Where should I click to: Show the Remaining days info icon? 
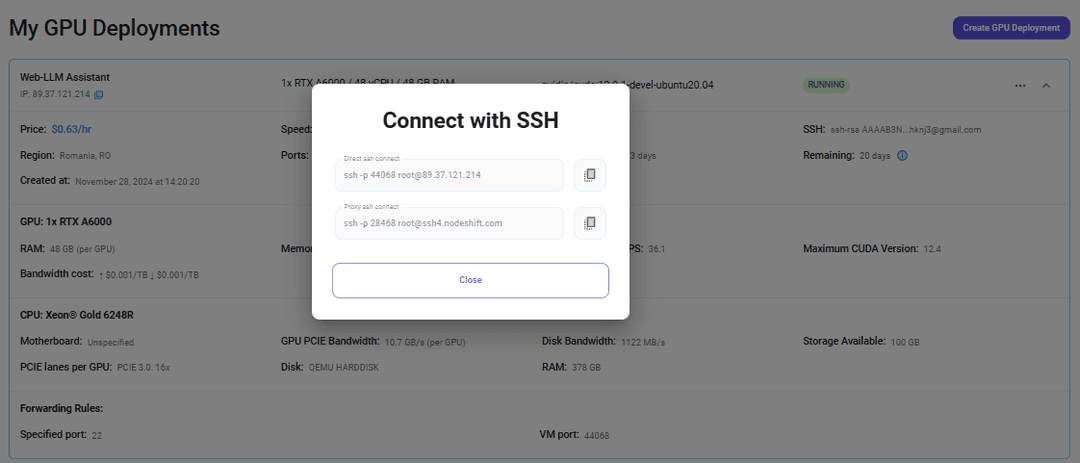click(902, 156)
